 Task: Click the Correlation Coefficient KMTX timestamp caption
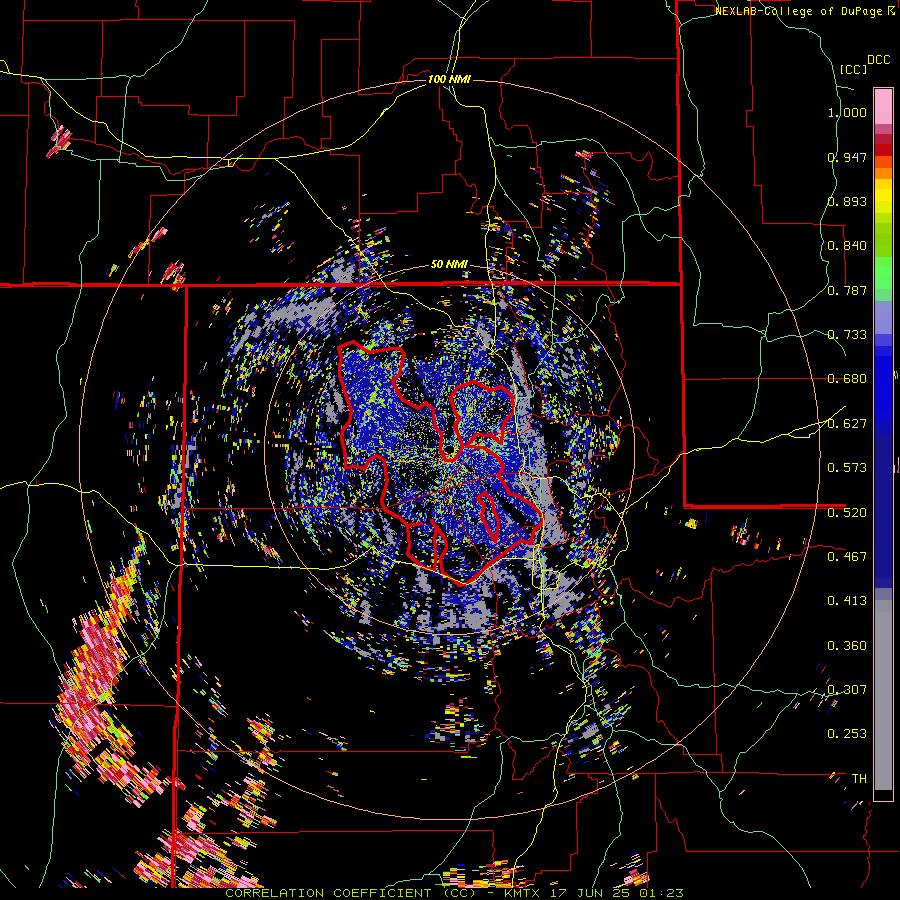pos(454,893)
